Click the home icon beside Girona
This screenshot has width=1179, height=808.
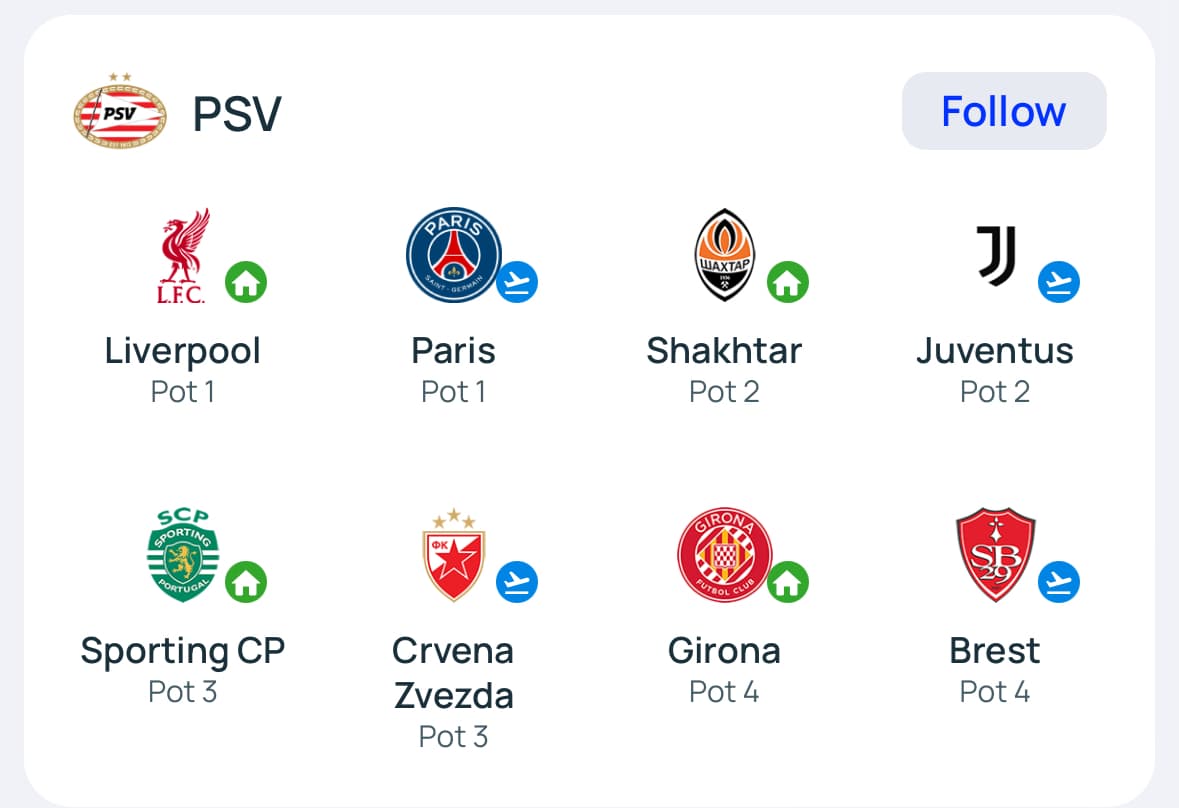pyautogui.click(x=788, y=582)
